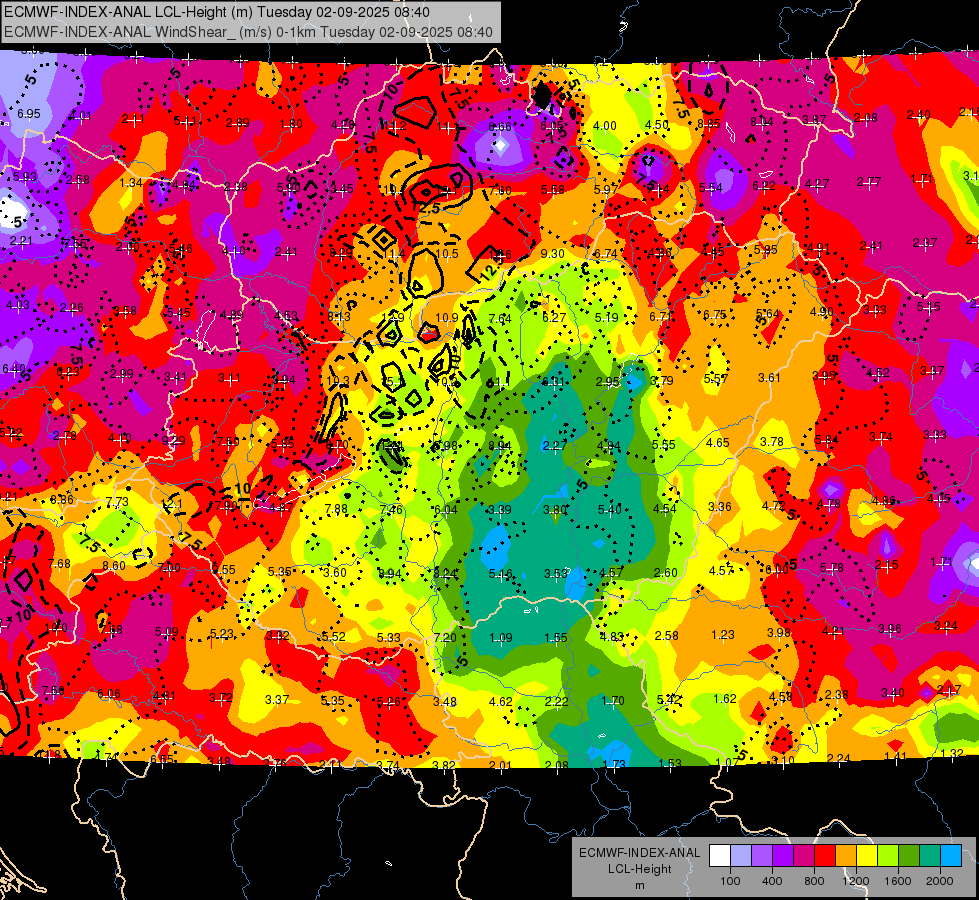Click the map value 3.79
979x900 pixels.
click(662, 380)
